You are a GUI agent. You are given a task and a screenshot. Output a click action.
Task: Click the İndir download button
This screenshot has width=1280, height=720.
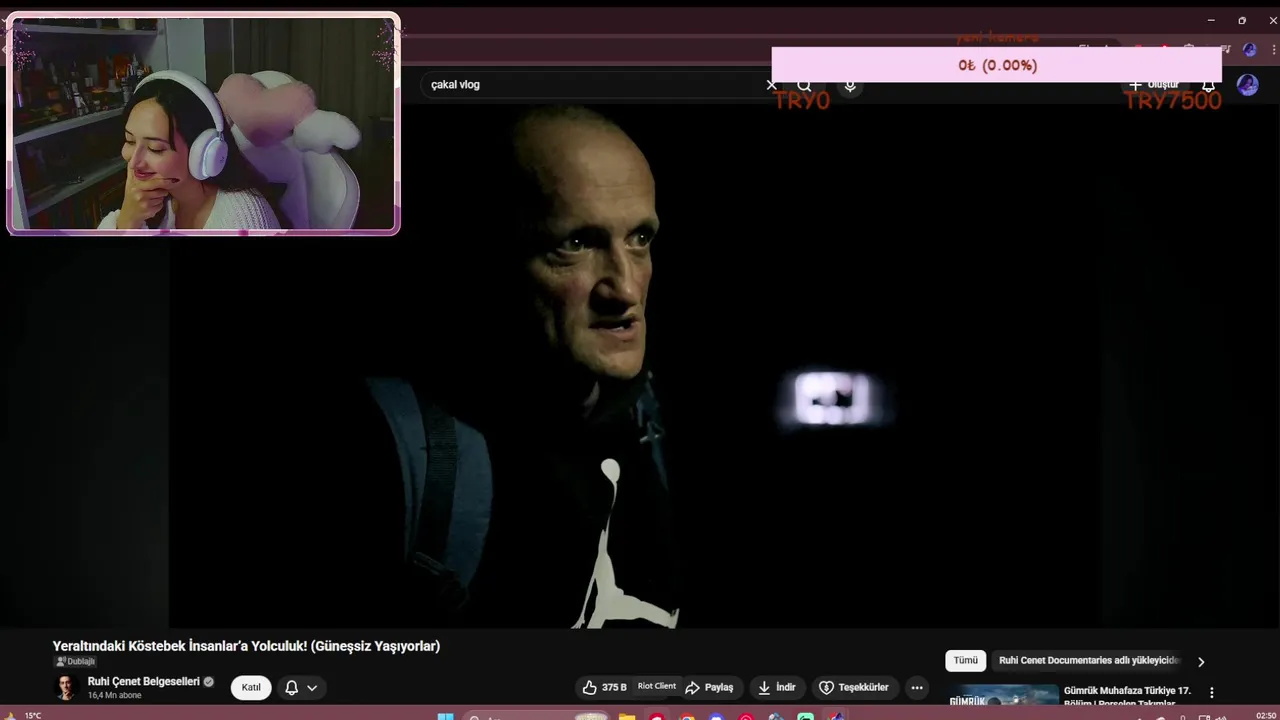pyautogui.click(x=776, y=688)
